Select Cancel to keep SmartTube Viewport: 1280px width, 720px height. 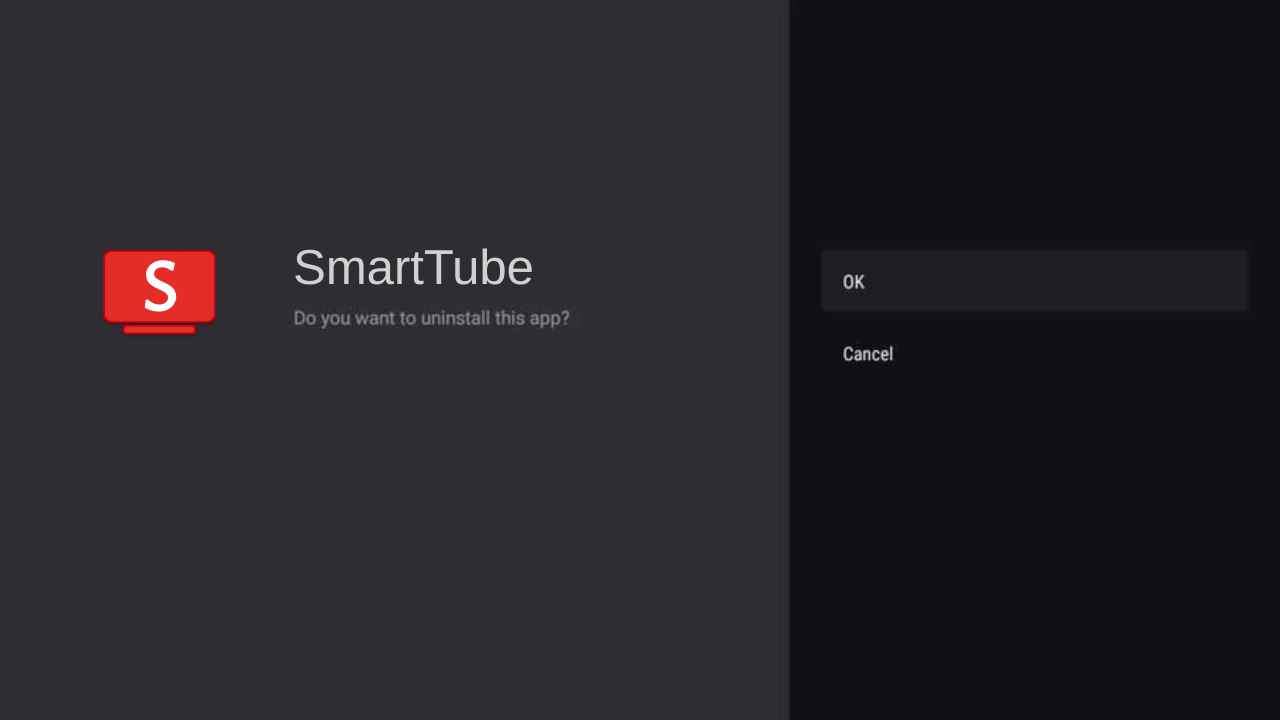point(1035,354)
